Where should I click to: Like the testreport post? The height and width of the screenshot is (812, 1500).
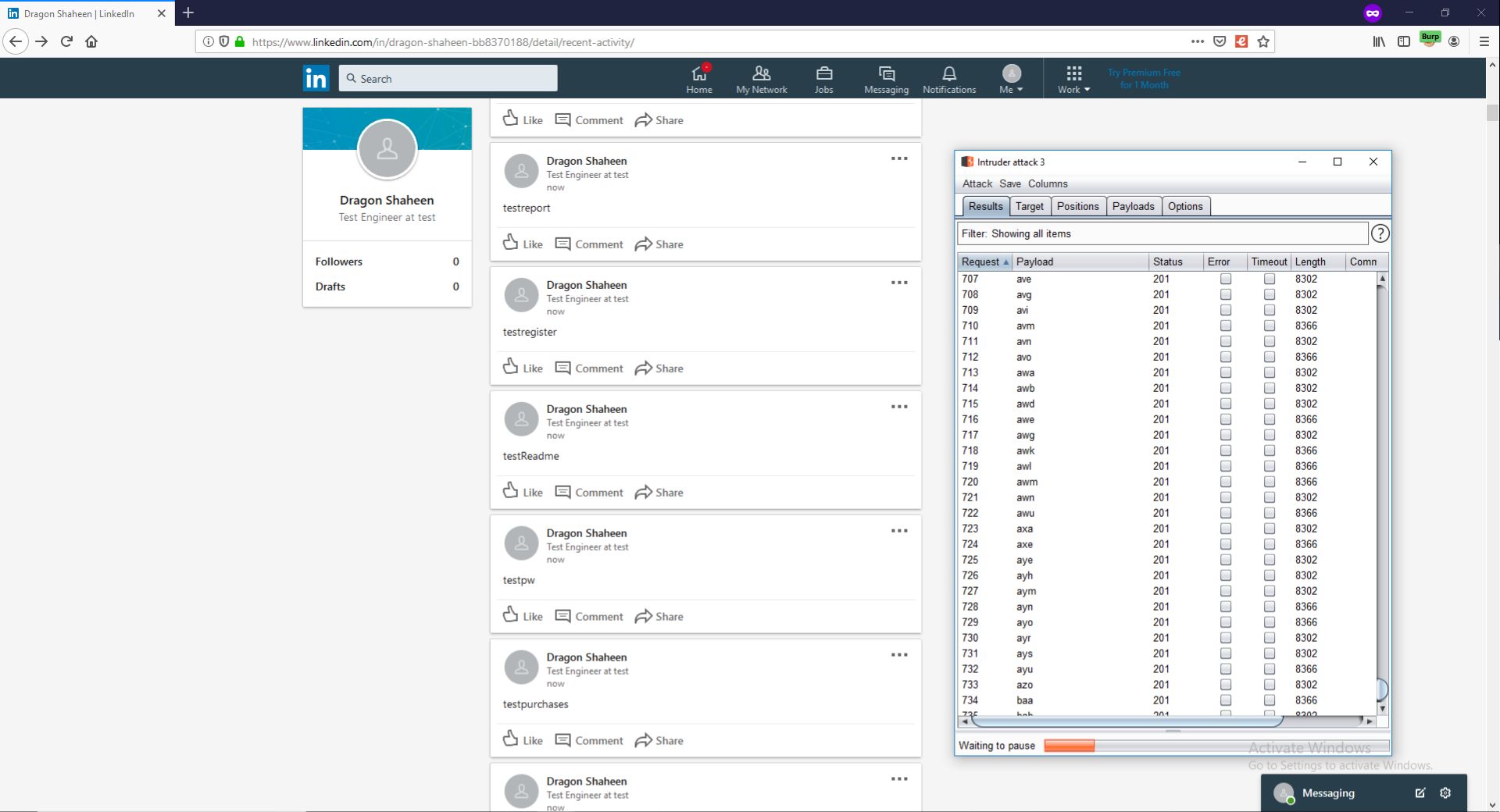coord(523,244)
